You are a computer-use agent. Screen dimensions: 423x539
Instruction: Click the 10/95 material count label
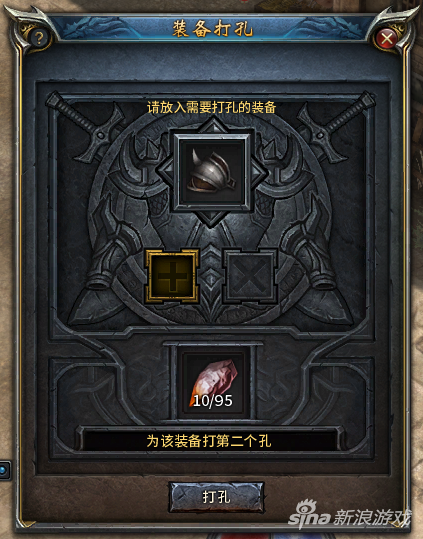[x=213, y=401]
